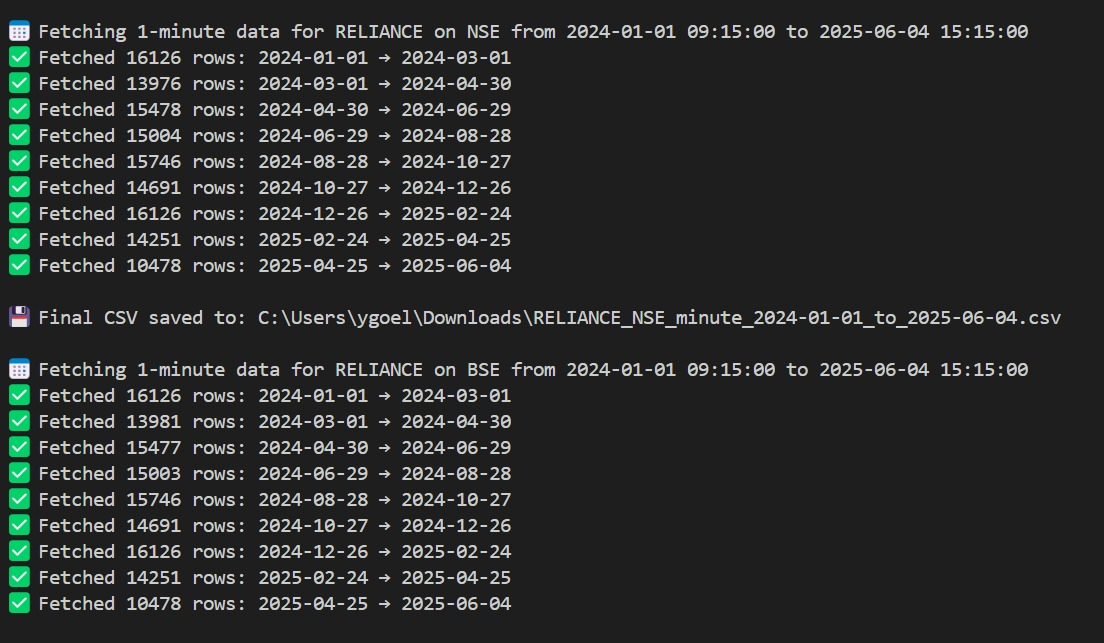Click NSE line 'Fetched 14691 rows'
This screenshot has height=643, width=1104.
tap(275, 187)
